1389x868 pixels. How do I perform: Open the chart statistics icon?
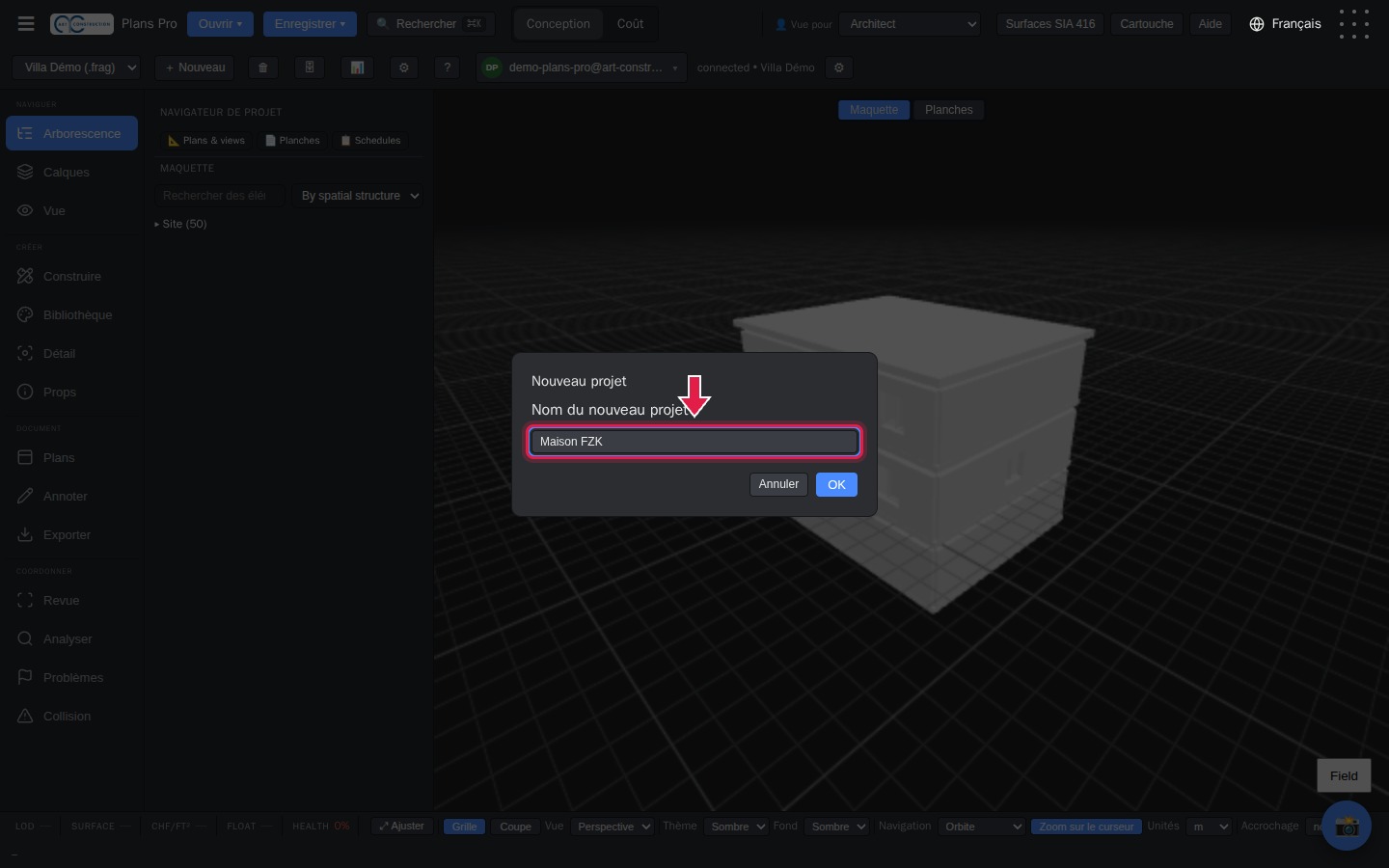(x=357, y=68)
